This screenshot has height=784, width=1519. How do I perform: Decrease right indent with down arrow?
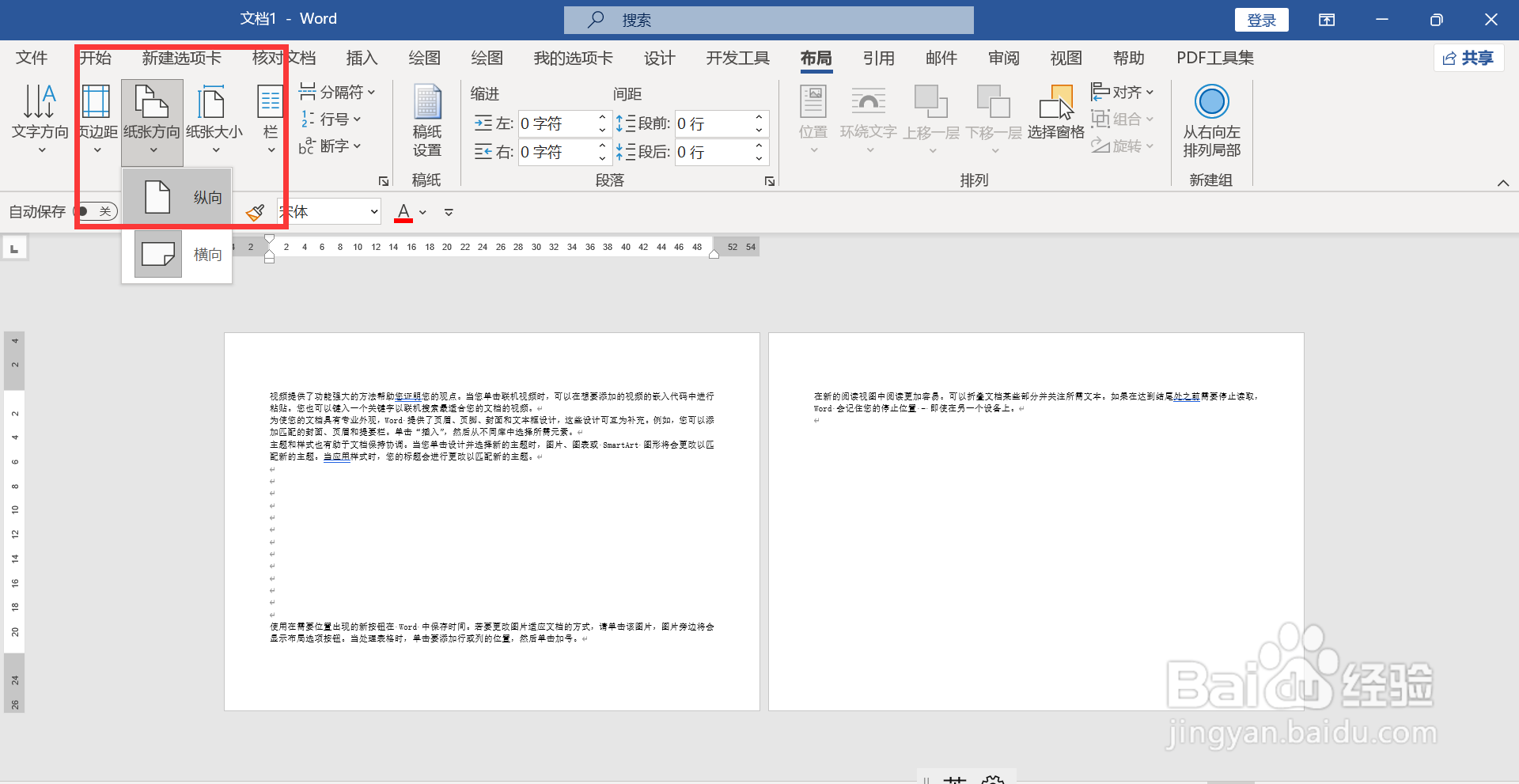click(602, 158)
